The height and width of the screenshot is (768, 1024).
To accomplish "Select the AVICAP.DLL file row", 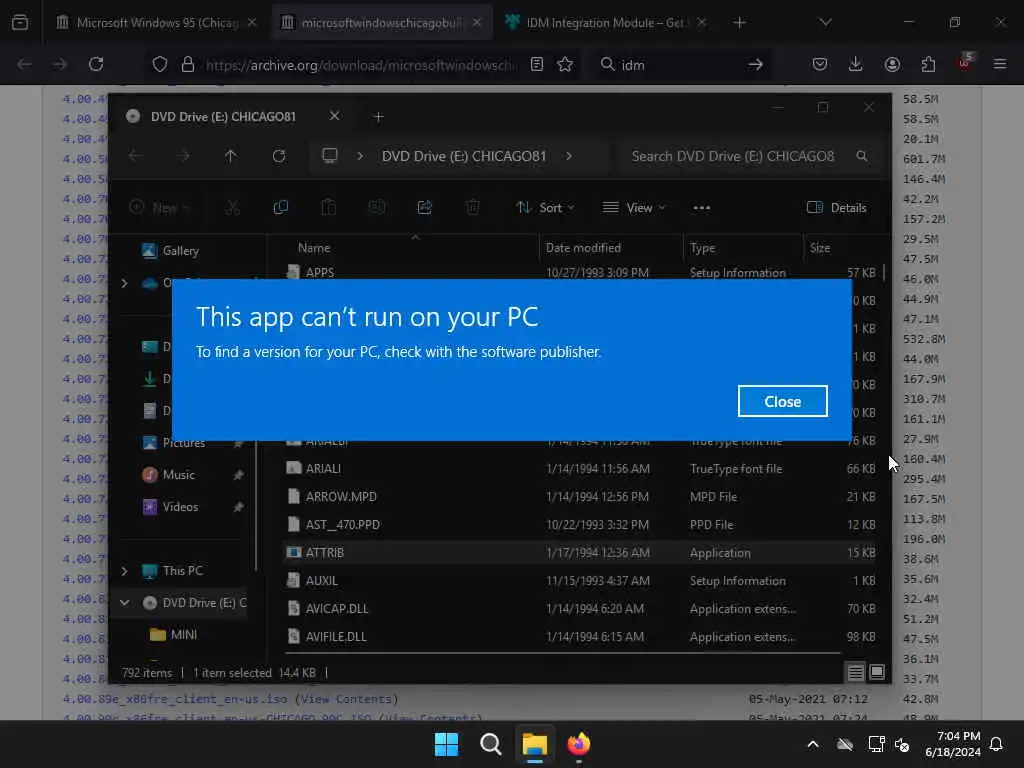I will pos(581,609).
